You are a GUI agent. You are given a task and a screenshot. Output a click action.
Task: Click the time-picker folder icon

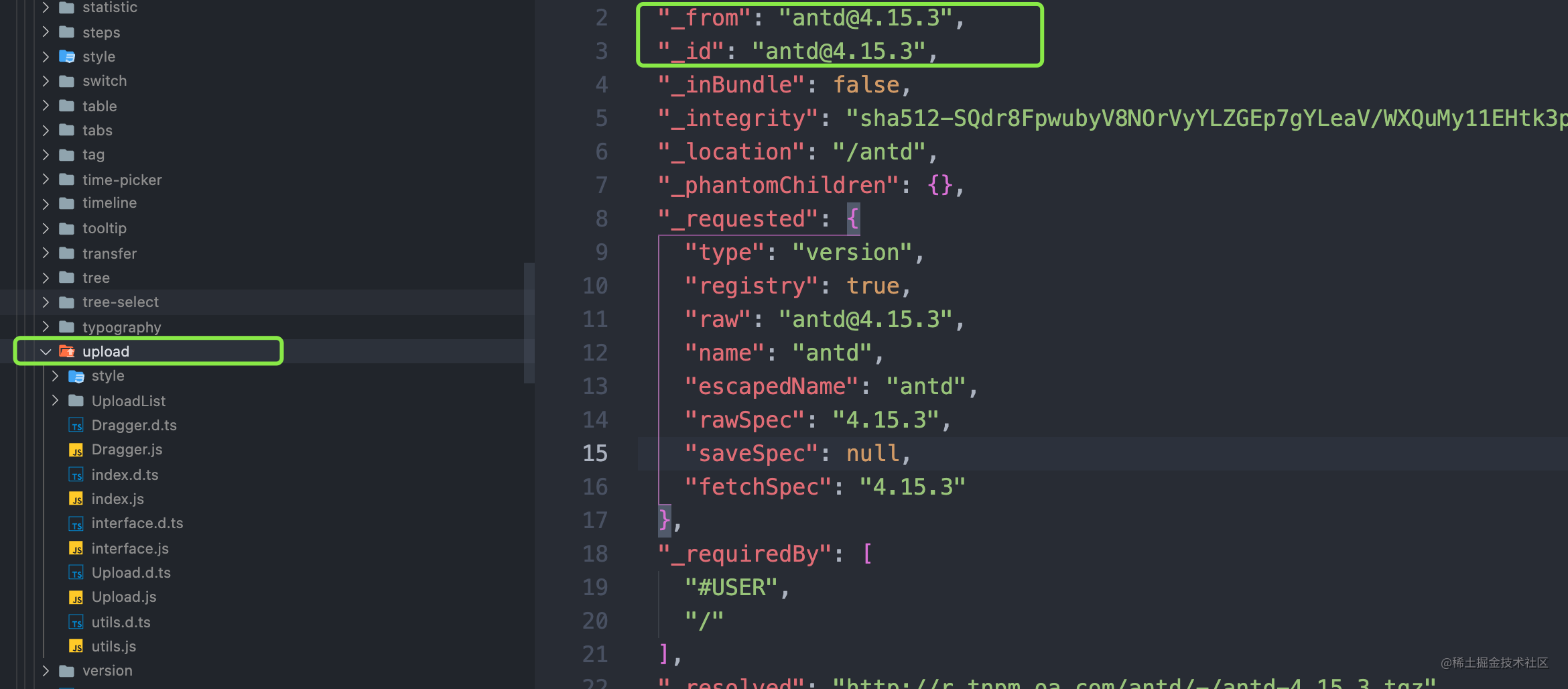click(66, 180)
